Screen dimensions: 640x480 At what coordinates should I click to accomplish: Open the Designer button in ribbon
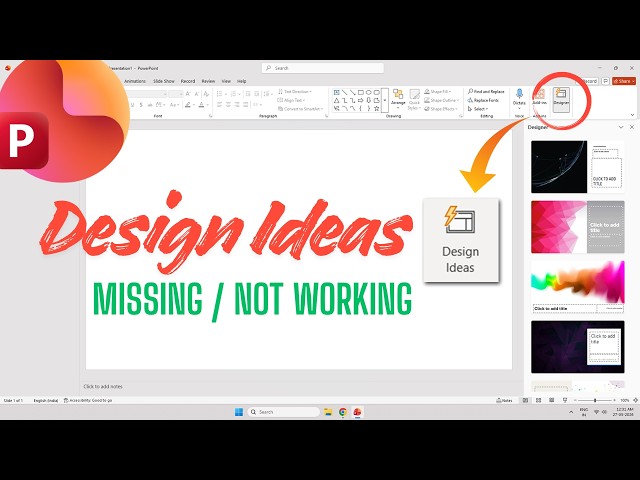pos(561,100)
